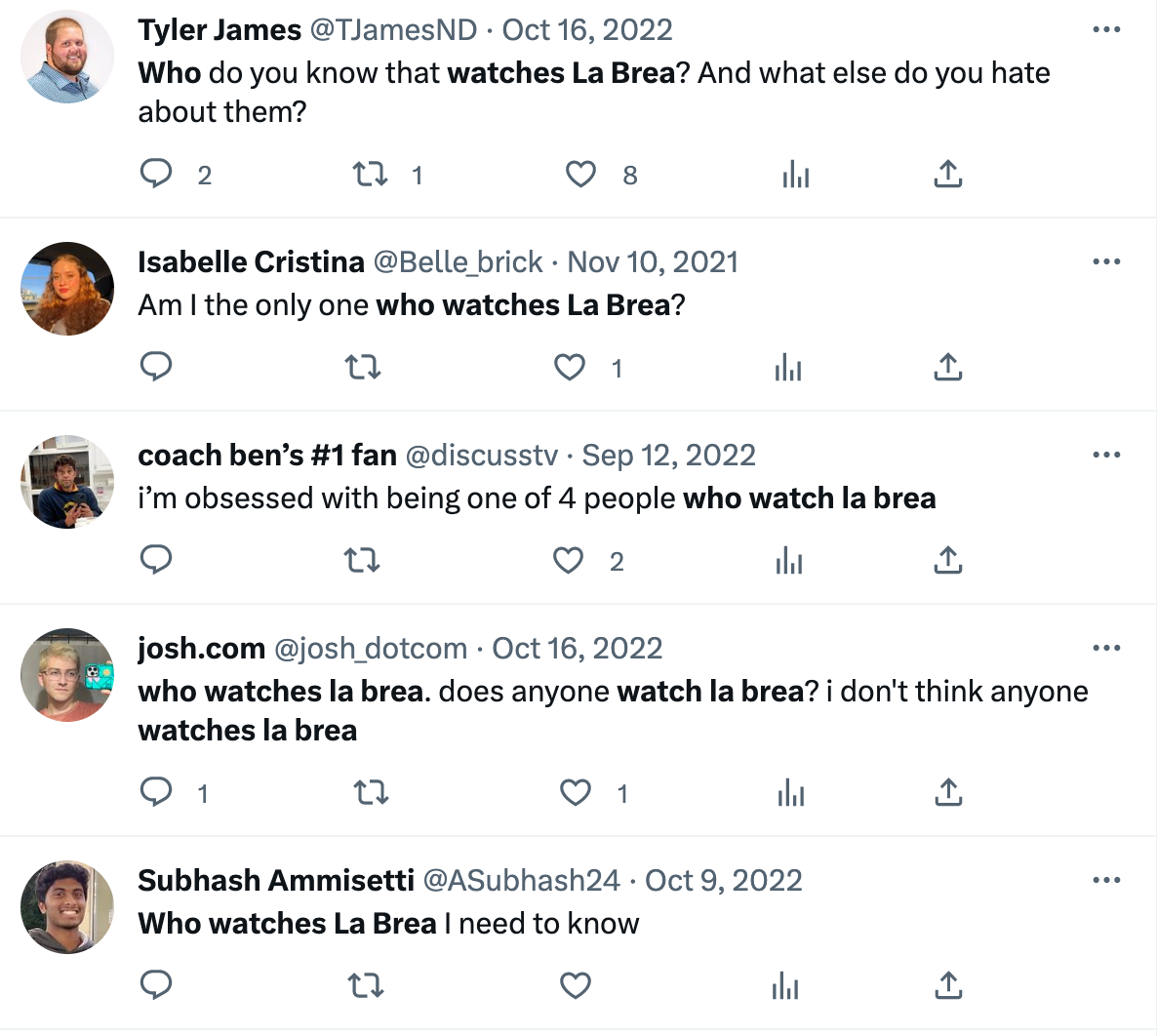The width and height of the screenshot is (1157, 1036).
Task: Like coach ben's #1 fan tweet
Action: [x=568, y=560]
